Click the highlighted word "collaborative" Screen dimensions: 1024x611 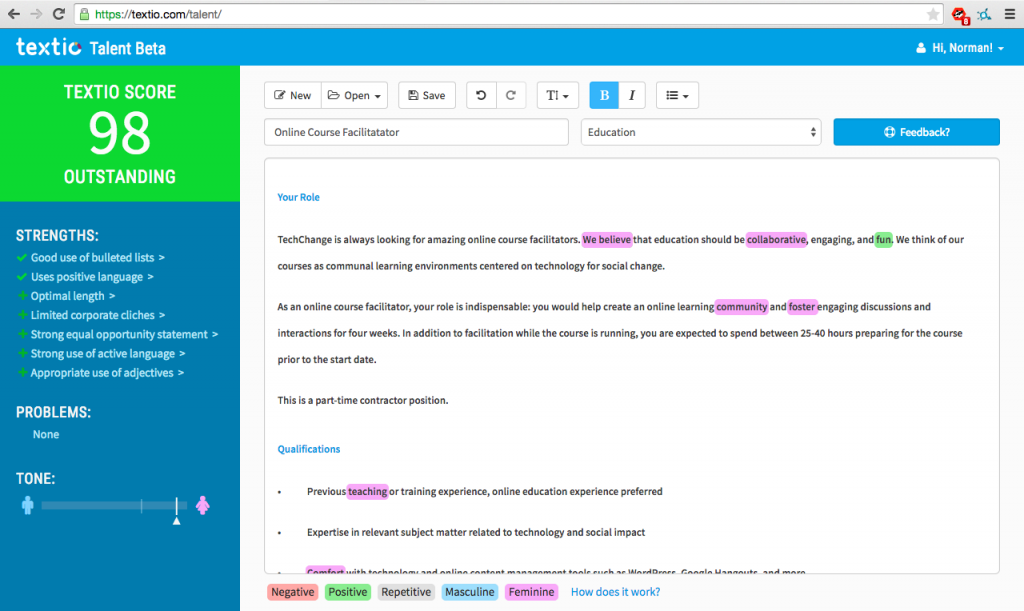click(776, 240)
